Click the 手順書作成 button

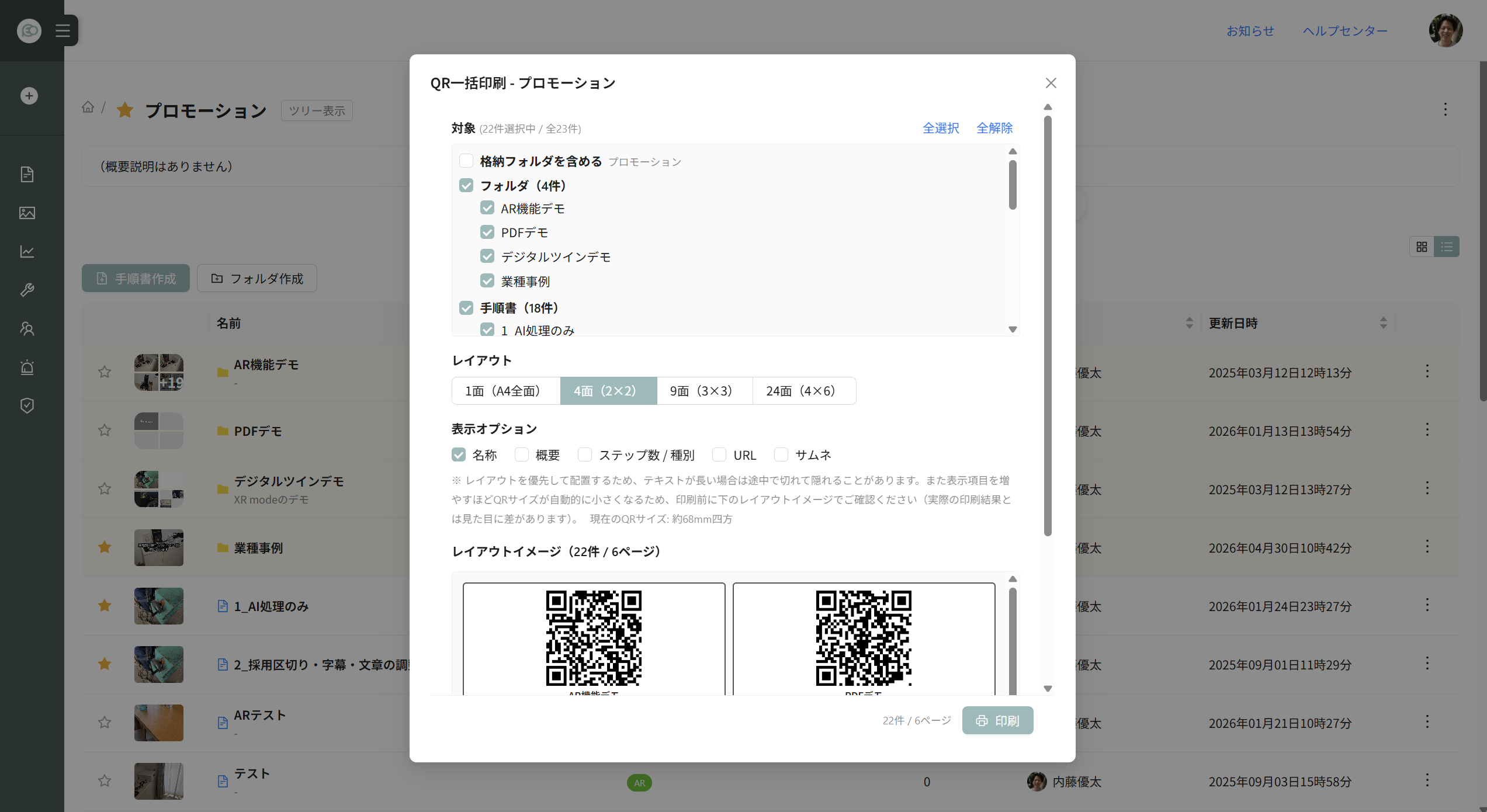(x=136, y=278)
